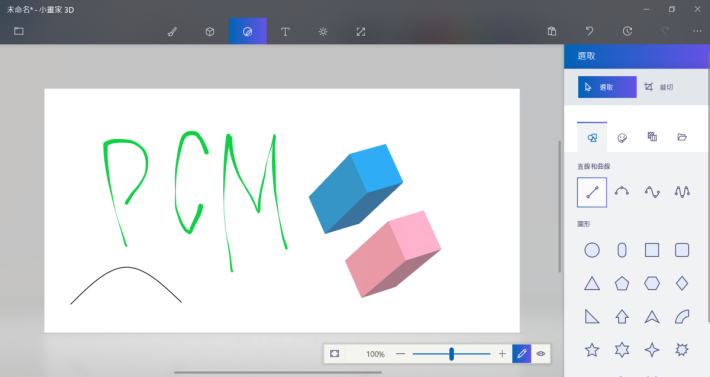This screenshot has width=710, height=377.
Task: Select the Text tool
Action: tap(285, 32)
